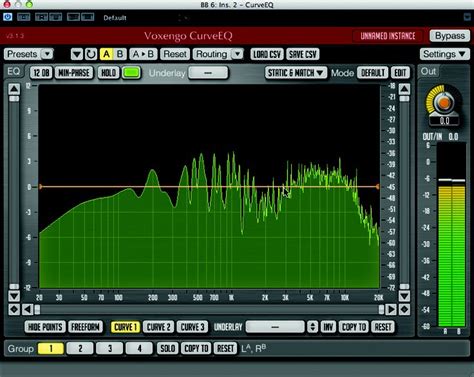
Task: Click the host R automation read icon
Action: [41, 17]
